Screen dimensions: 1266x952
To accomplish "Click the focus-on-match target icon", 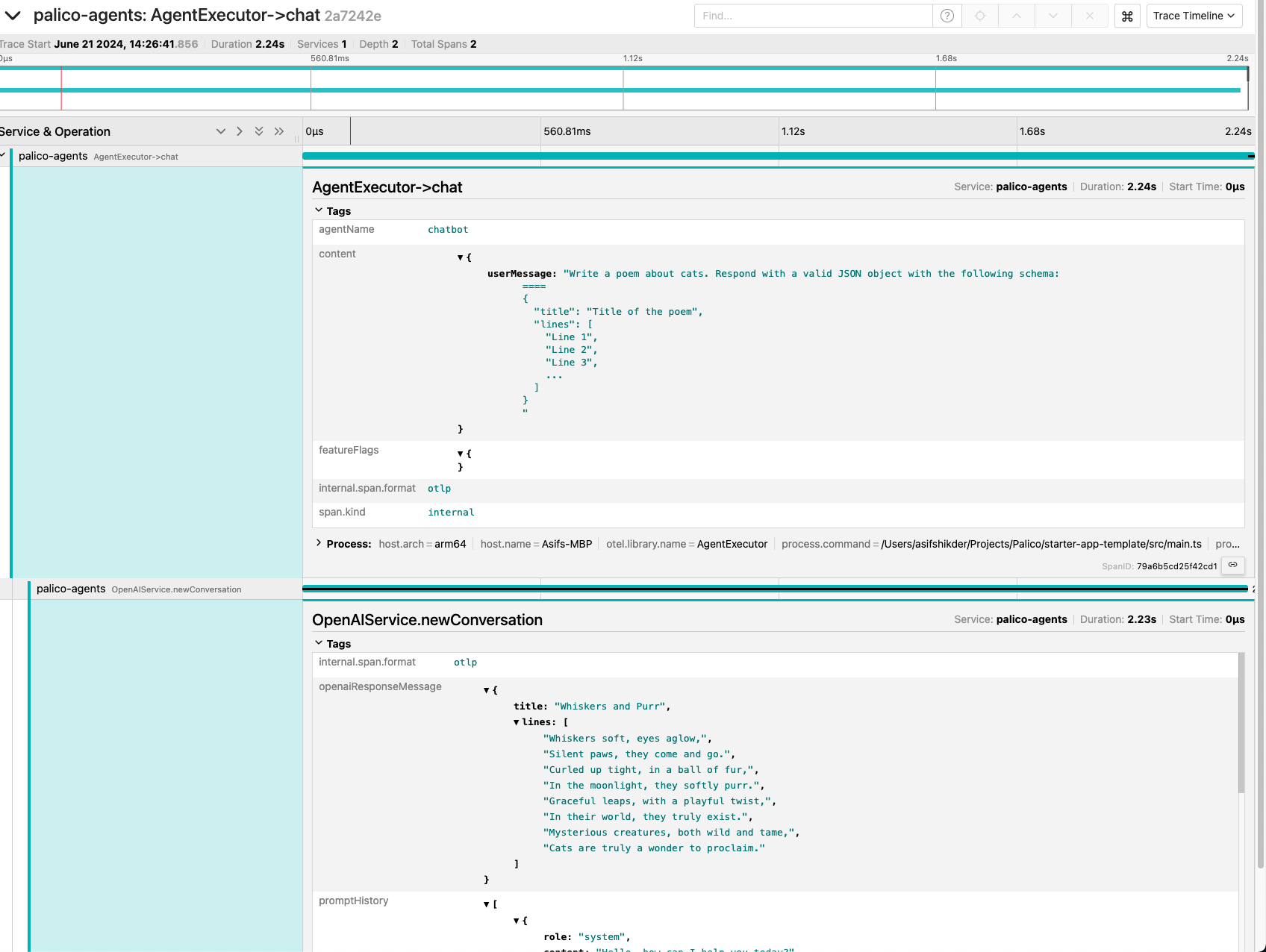I will point(980,16).
